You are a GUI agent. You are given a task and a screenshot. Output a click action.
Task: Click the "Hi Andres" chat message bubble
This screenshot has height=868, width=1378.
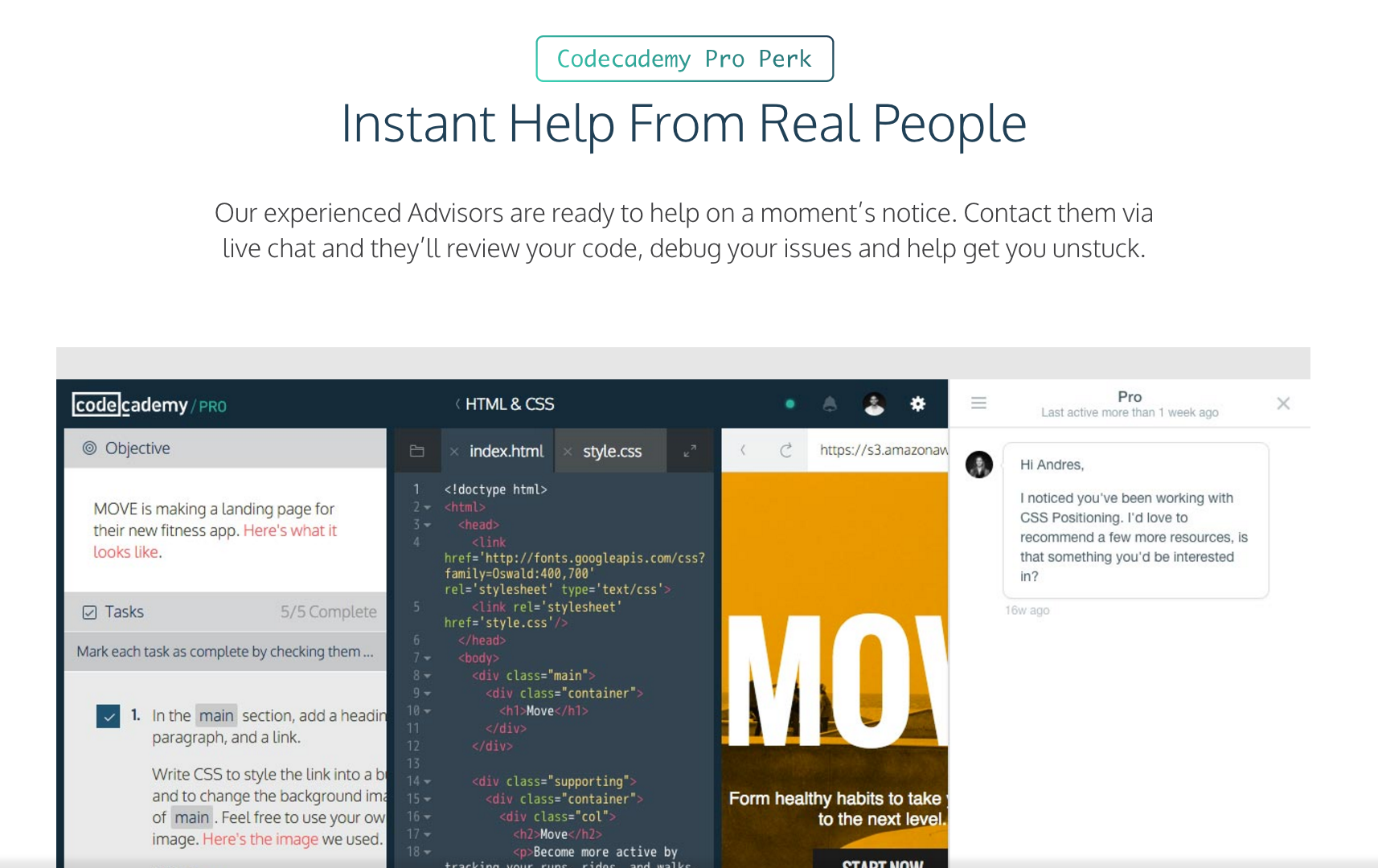pos(1136,521)
